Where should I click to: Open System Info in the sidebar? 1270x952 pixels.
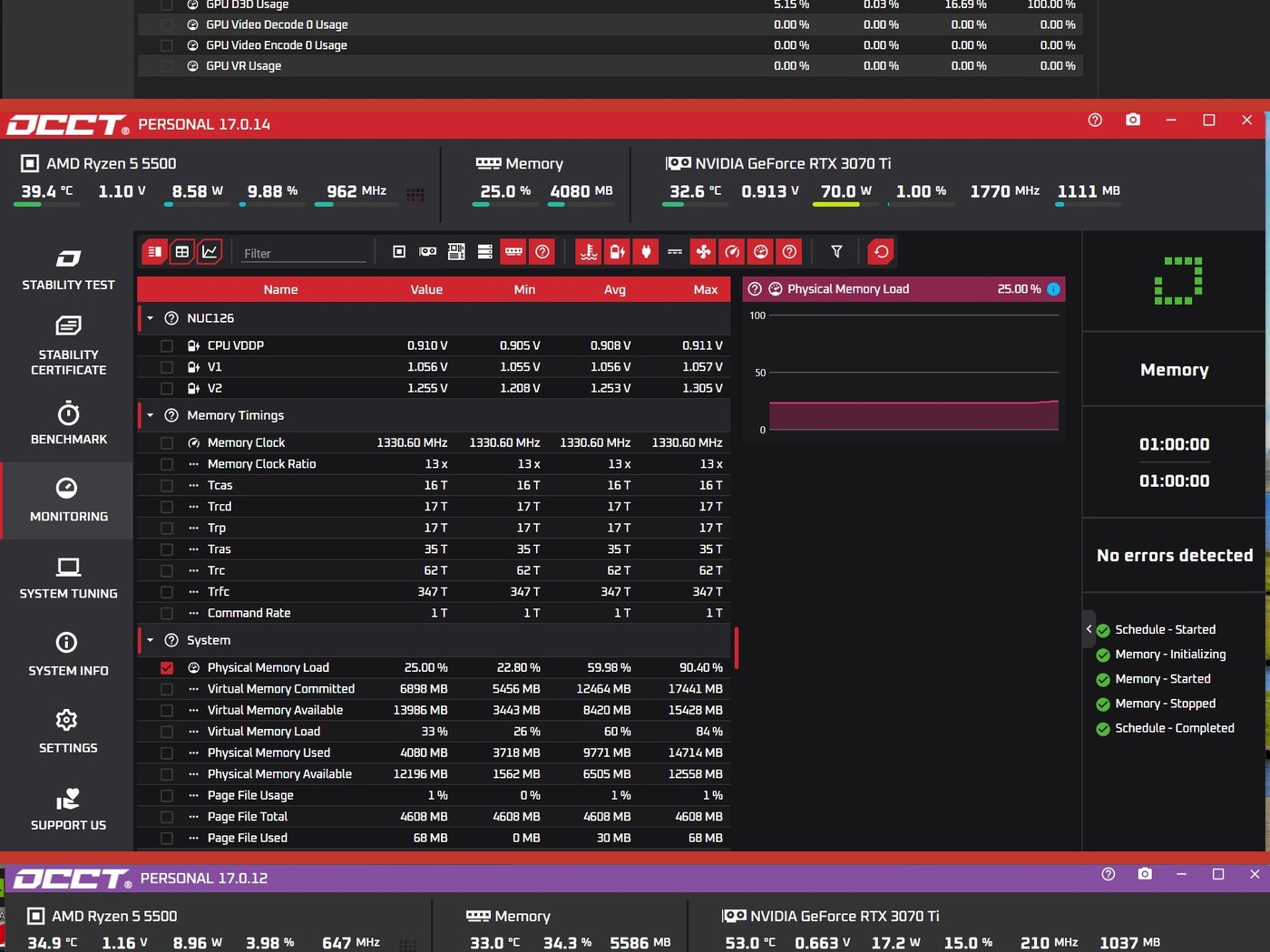pos(68,655)
